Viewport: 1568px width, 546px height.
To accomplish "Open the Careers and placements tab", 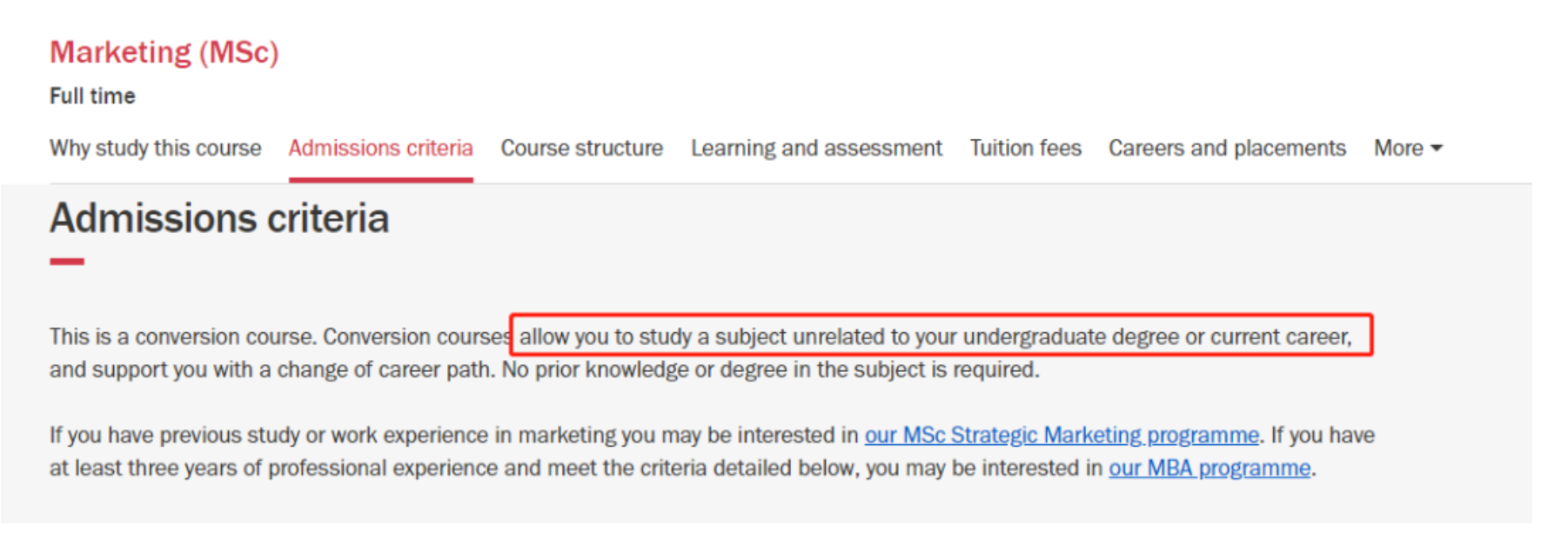I will click(x=1227, y=148).
